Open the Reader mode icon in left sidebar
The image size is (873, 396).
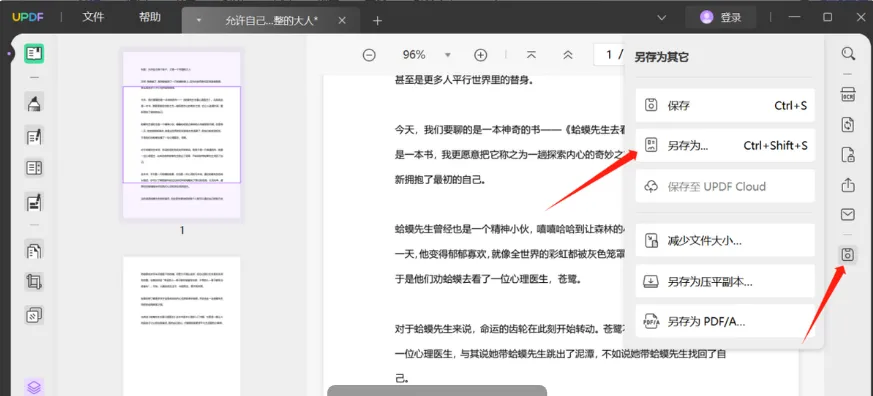click(34, 53)
